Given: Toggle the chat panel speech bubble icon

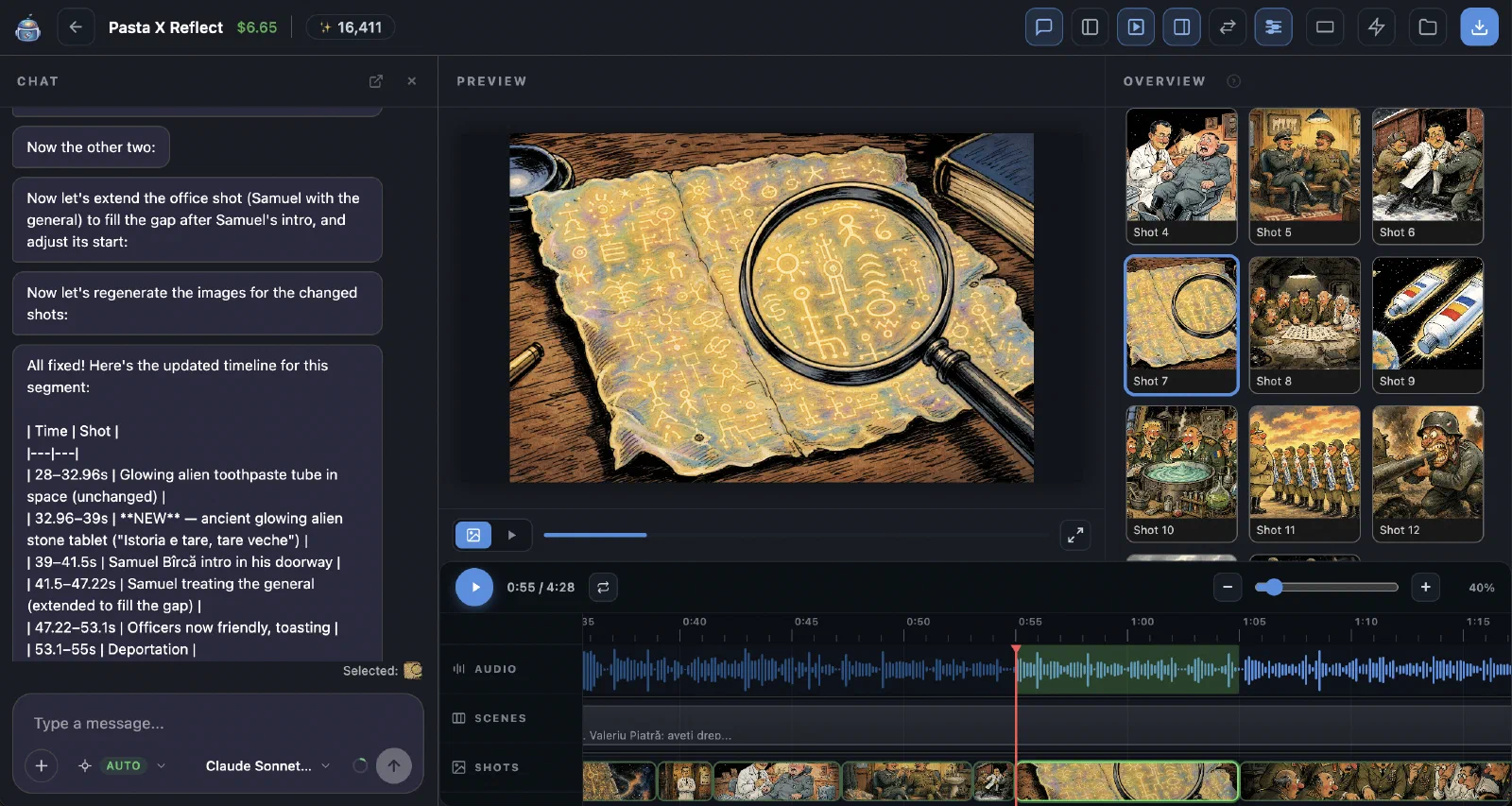Looking at the screenshot, I should tap(1044, 27).
